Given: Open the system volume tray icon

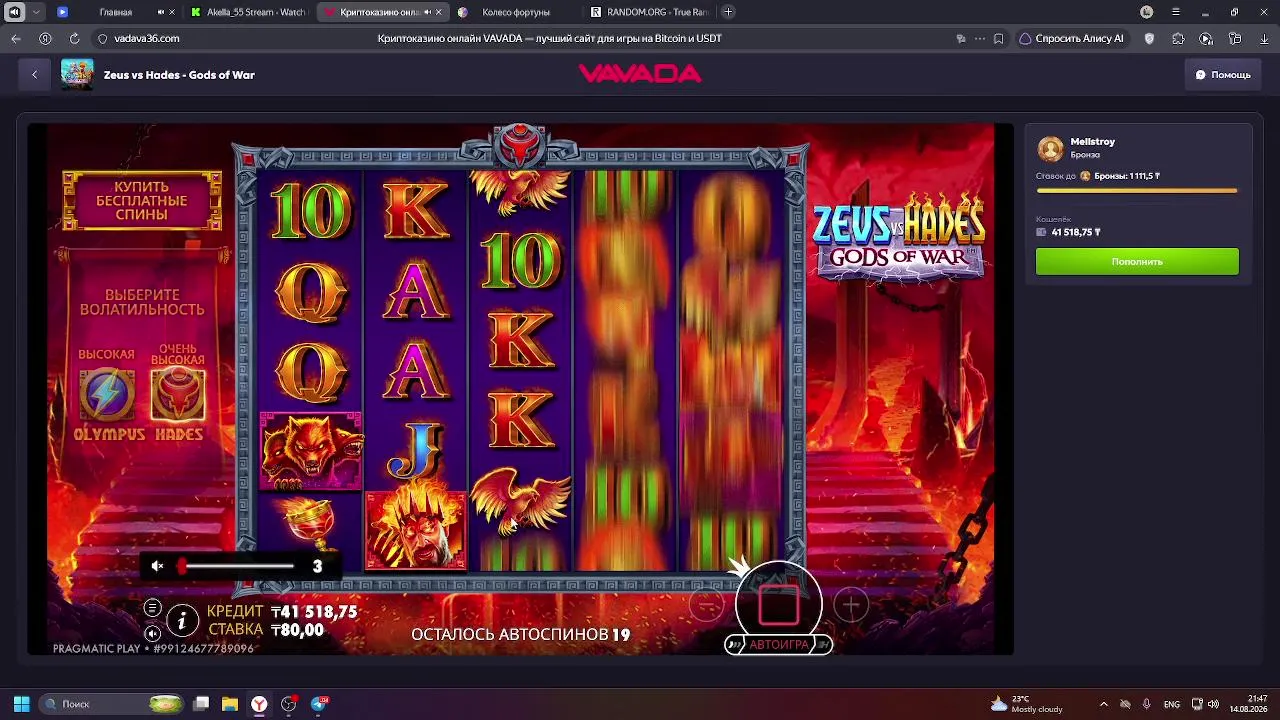Looking at the screenshot, I should pyautogui.click(x=1213, y=704).
